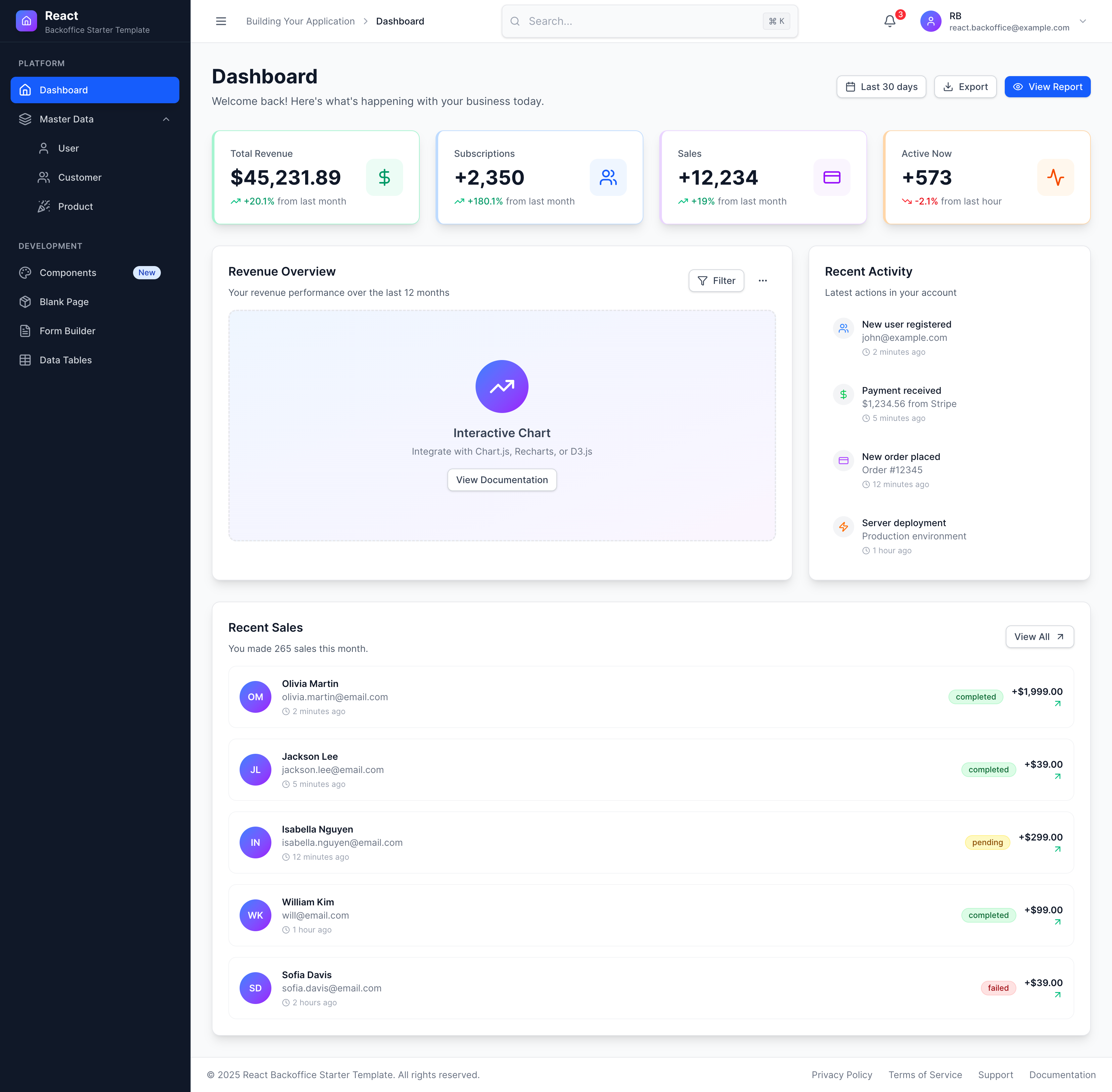Click View Documentation button
Screen dimensions: 1112x1092
click(502, 479)
